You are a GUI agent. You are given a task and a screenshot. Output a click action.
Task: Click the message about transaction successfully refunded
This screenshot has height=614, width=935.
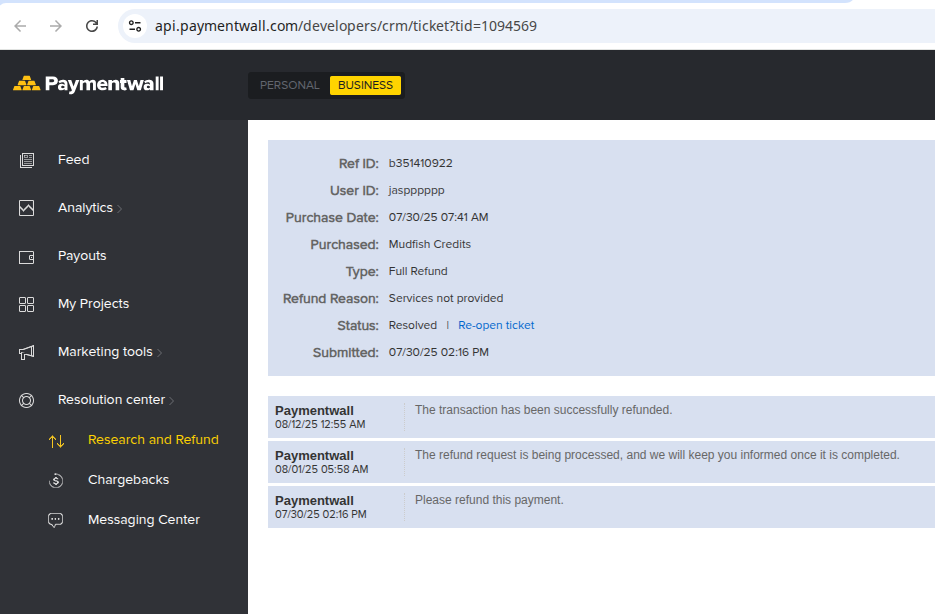(x=543, y=410)
